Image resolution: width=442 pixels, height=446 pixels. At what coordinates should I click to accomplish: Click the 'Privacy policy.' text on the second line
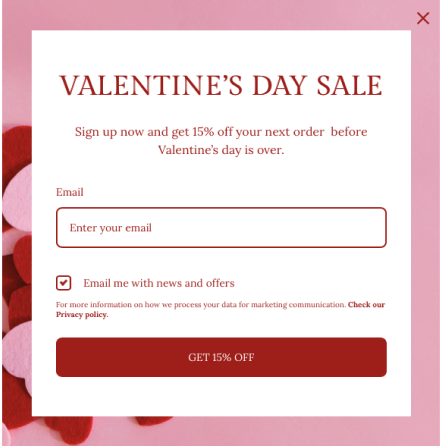tap(82, 315)
